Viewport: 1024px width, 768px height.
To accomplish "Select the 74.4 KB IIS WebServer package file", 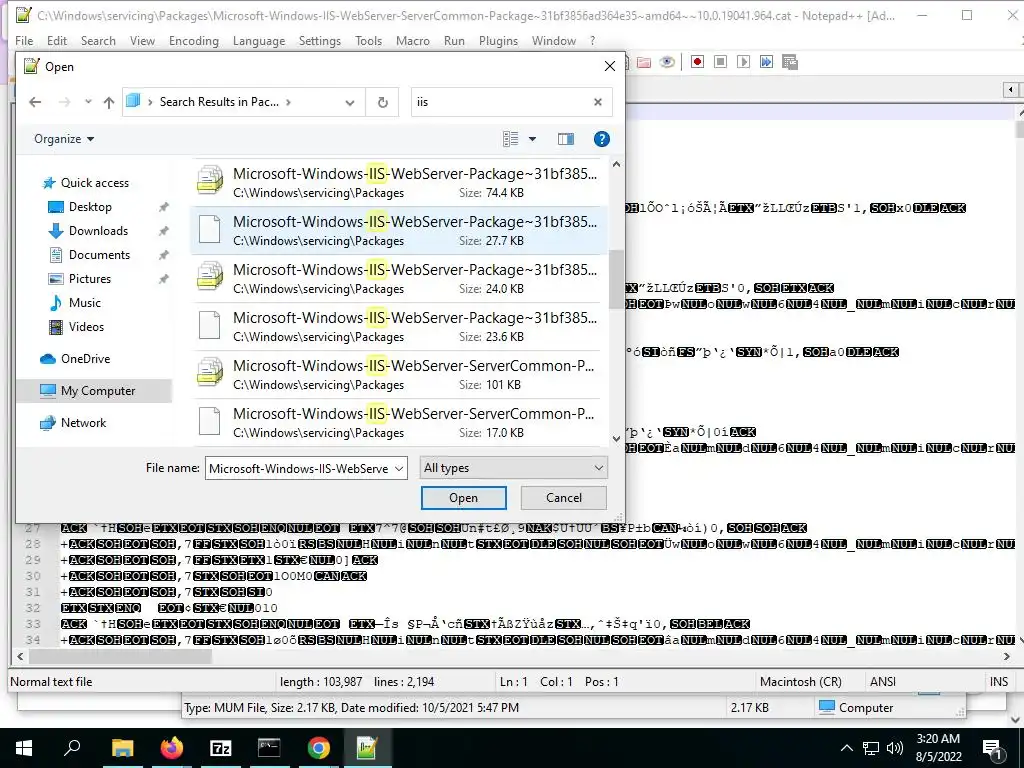I will click(x=397, y=182).
